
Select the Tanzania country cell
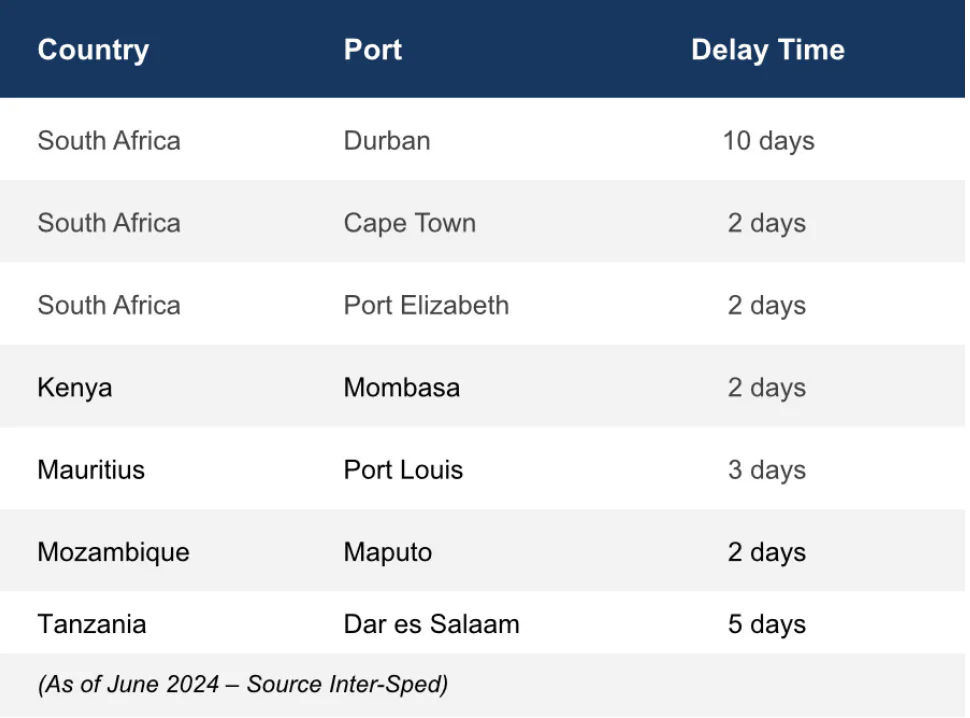(x=92, y=624)
